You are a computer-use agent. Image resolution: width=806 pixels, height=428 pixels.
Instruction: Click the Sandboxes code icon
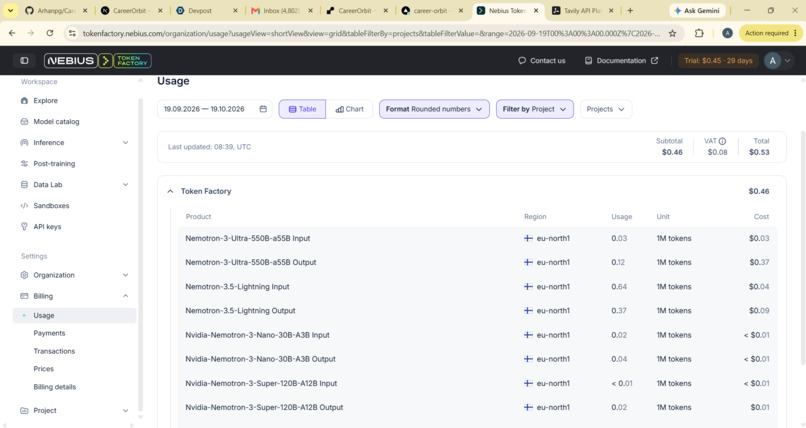click(24, 206)
